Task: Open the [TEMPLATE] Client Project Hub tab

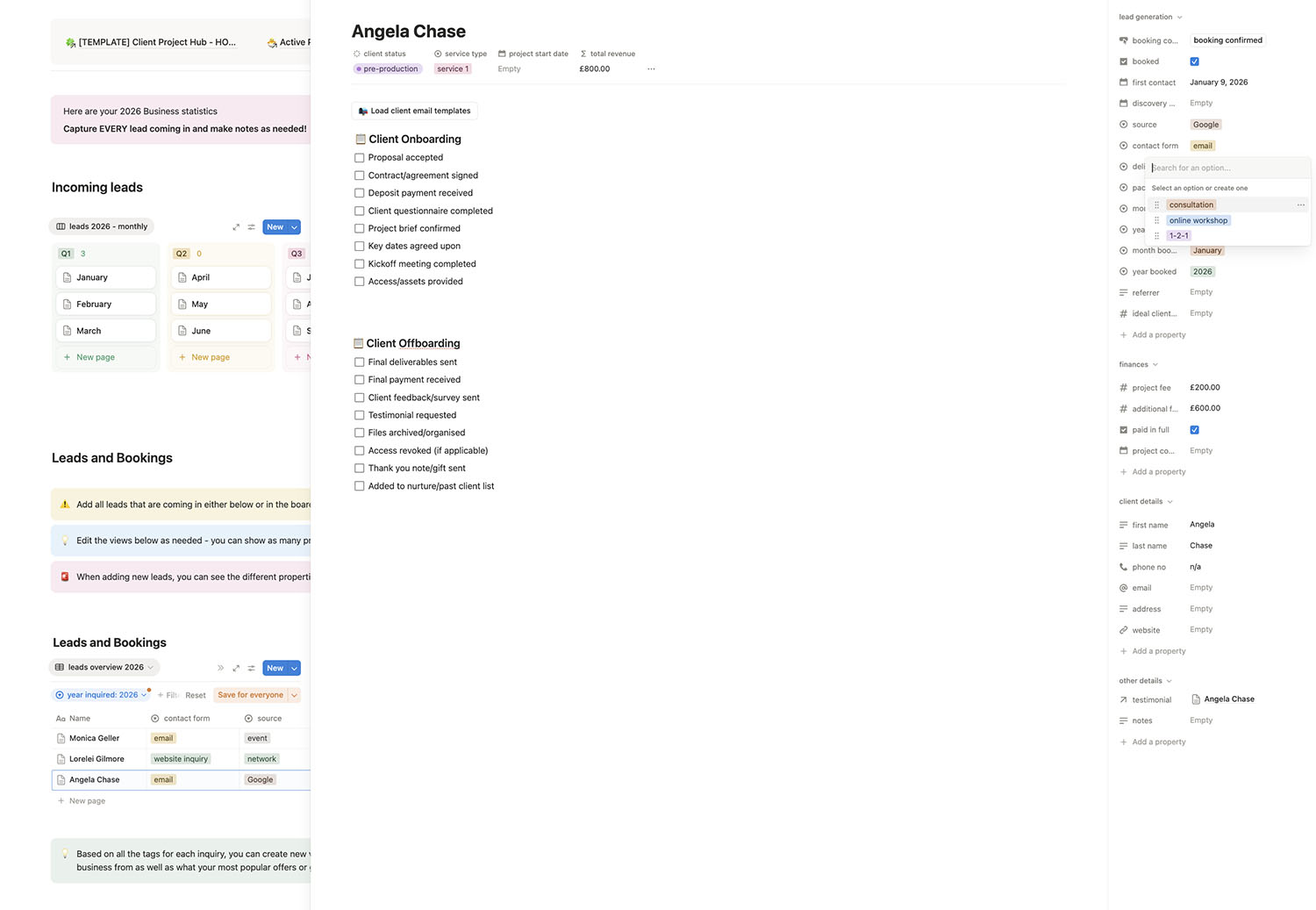Action: pyautogui.click(x=151, y=42)
